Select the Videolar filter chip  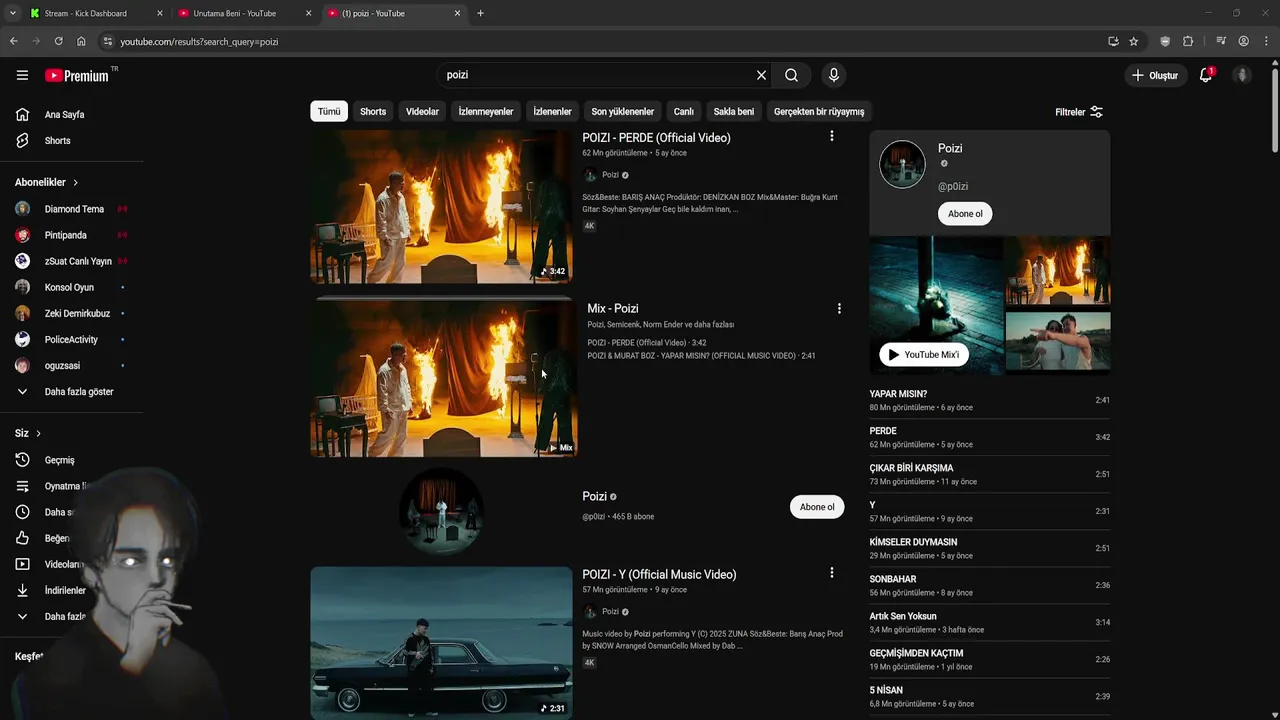pos(422,112)
